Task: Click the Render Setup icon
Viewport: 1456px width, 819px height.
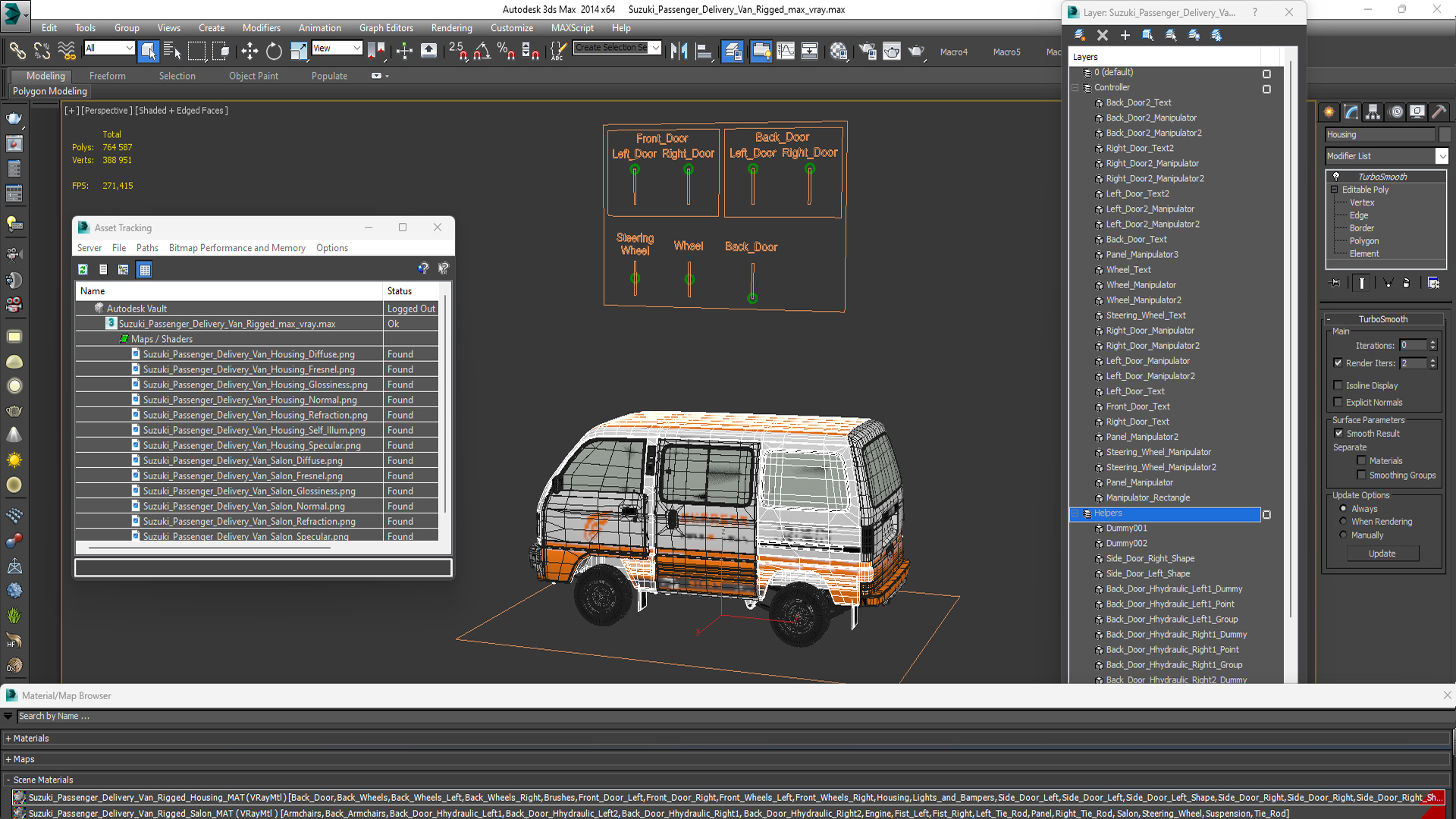Action: [x=868, y=51]
